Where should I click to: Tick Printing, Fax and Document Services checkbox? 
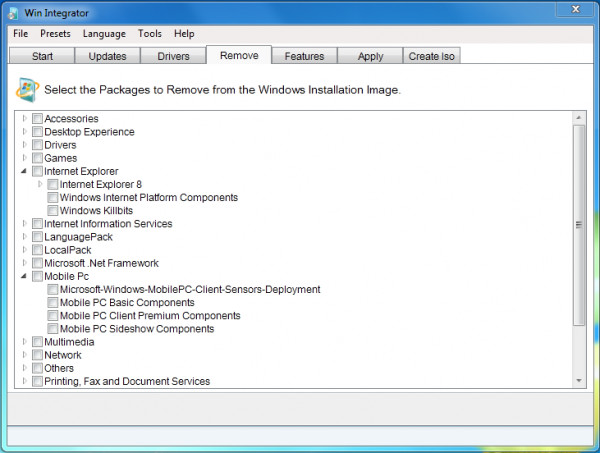click(37, 381)
